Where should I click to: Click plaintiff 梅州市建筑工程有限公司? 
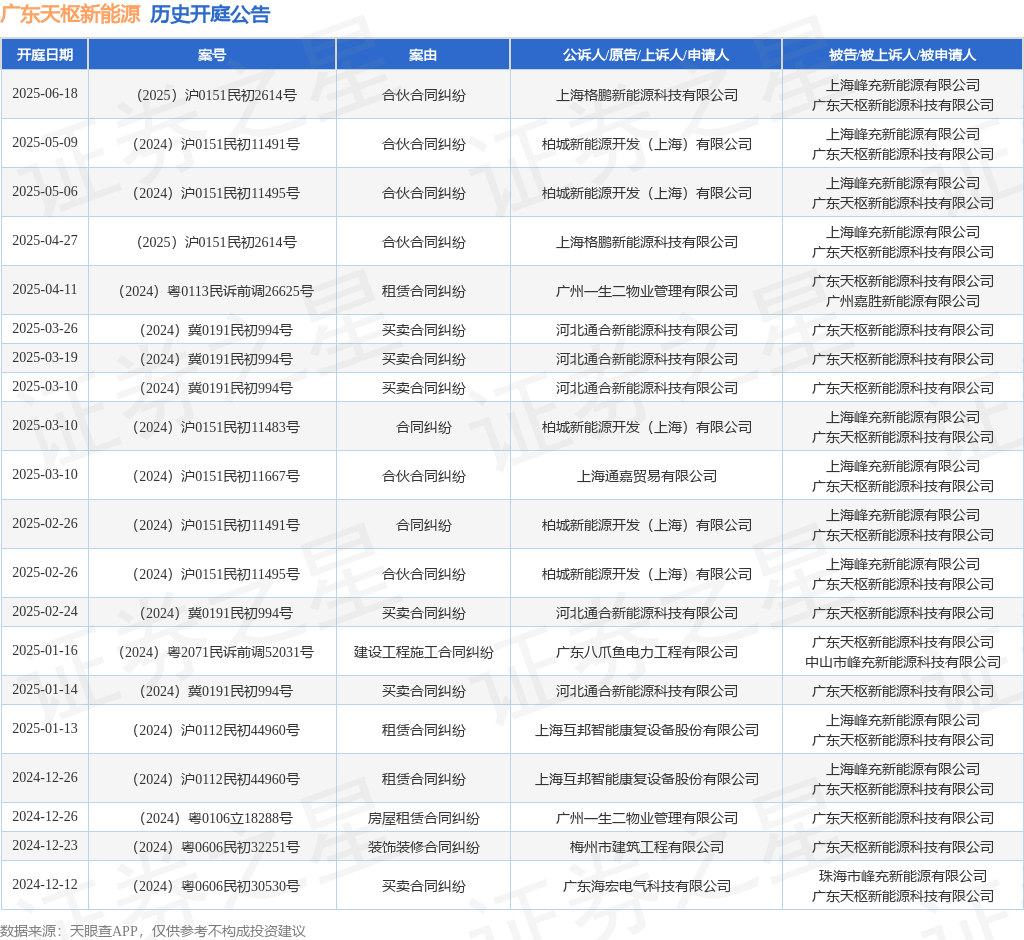(647, 847)
